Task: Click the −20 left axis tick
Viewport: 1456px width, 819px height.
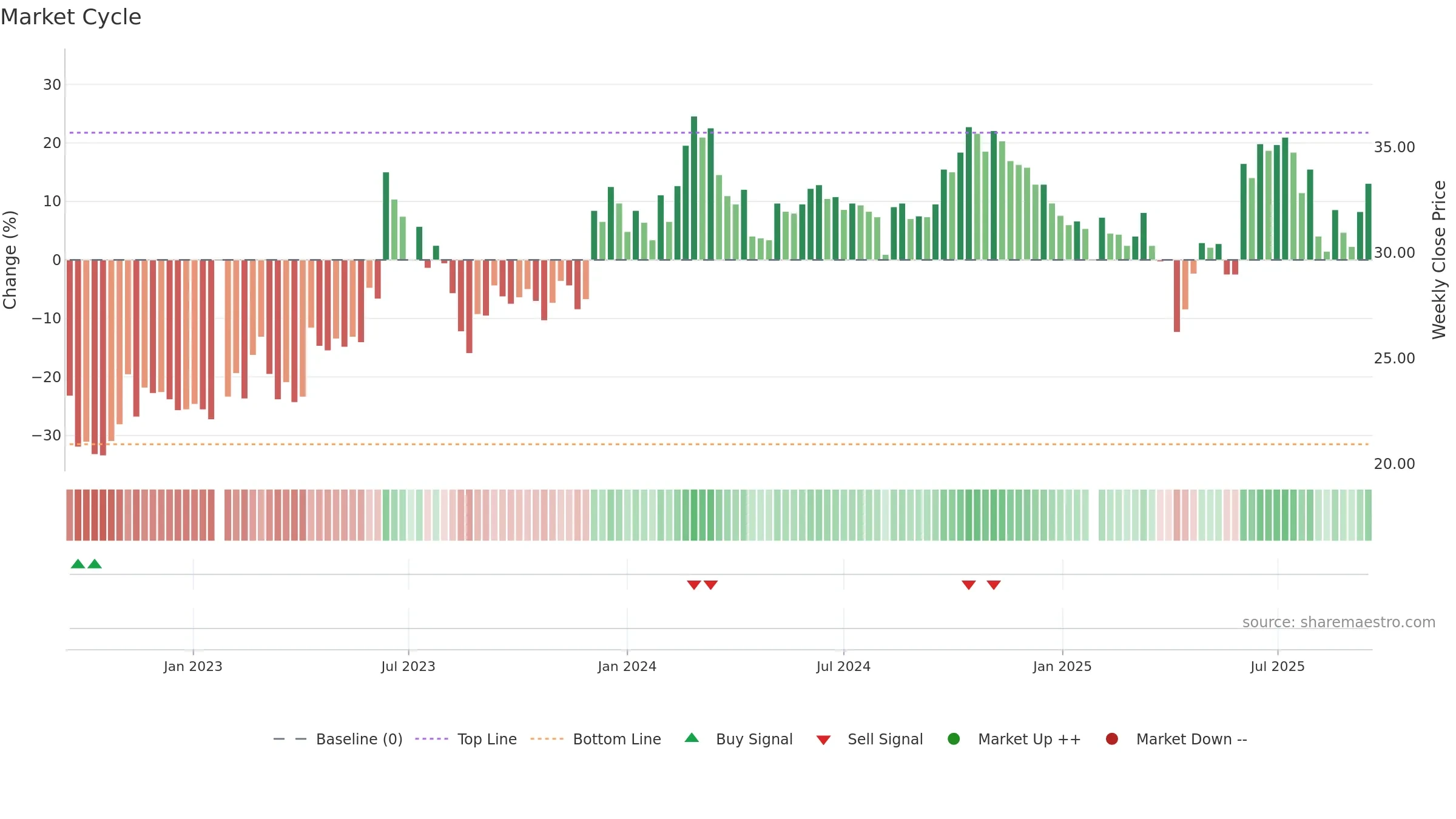Action: point(47,377)
